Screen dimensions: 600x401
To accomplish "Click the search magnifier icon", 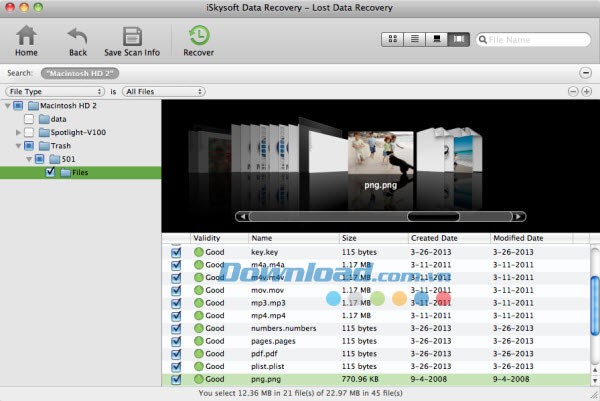I will 483,39.
